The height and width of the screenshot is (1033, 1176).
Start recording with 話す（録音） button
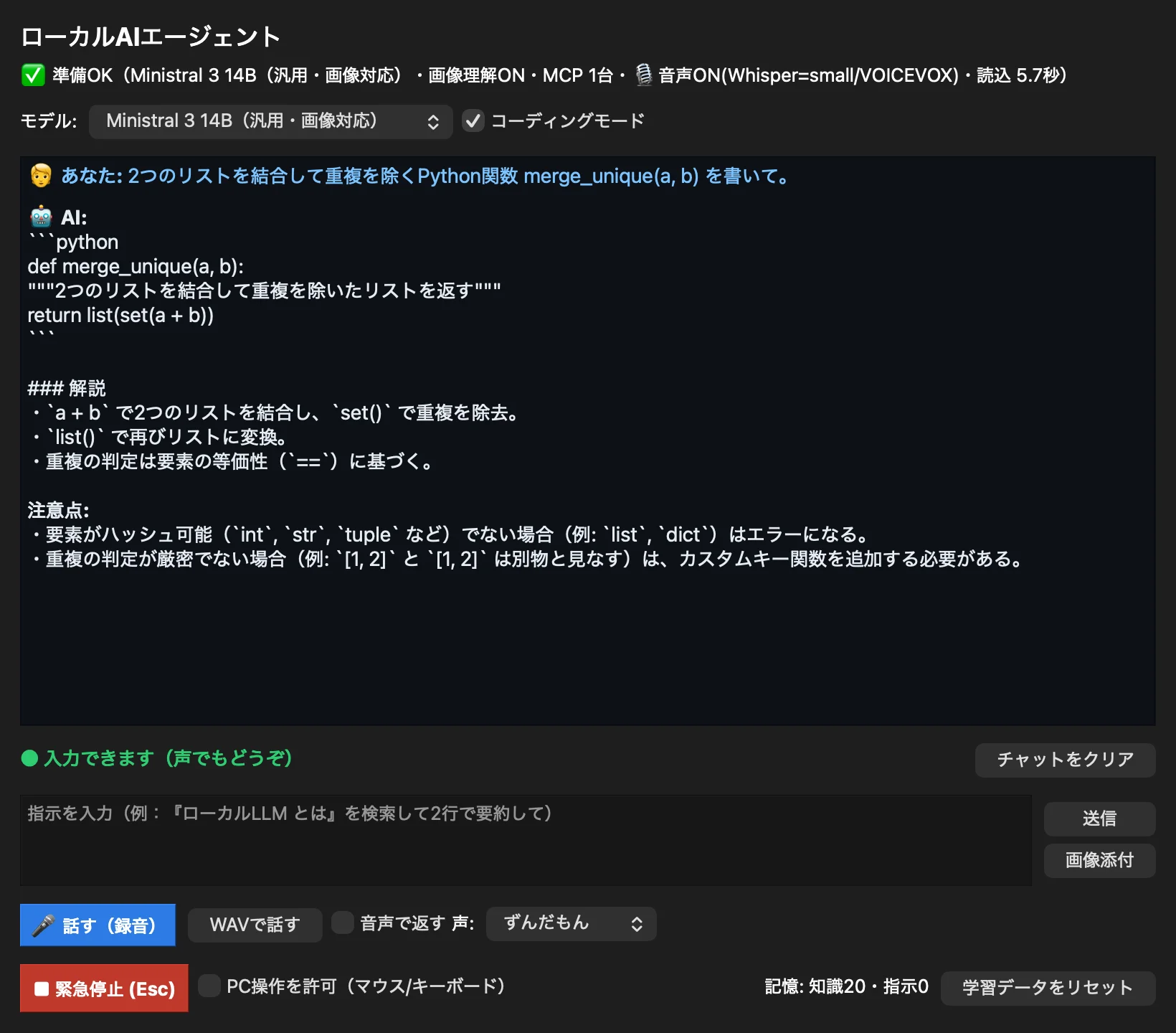[98, 925]
